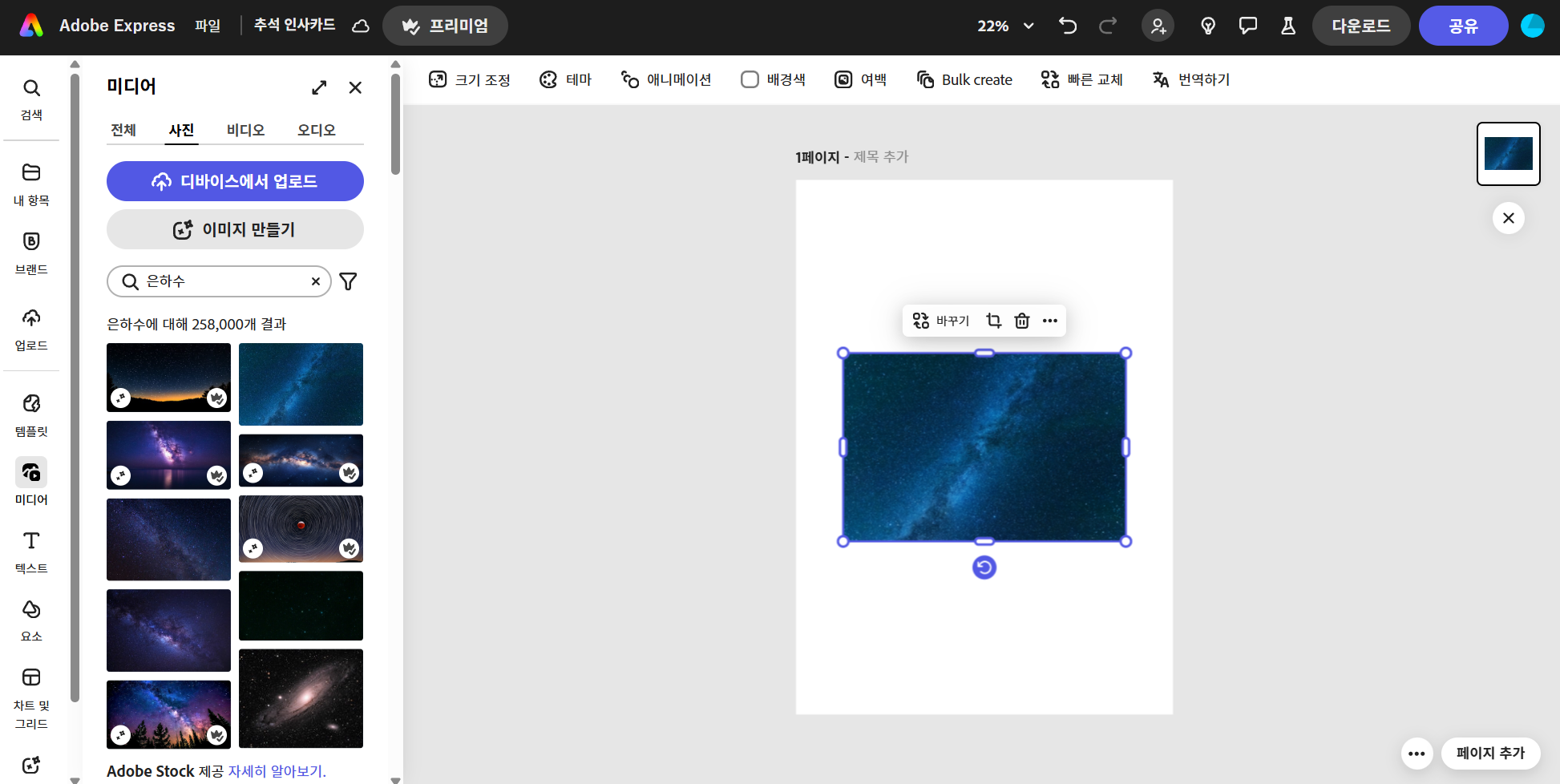1560x784 pixels.
Task: Open the 요소 panel in the left sidebar
Action: [30, 619]
